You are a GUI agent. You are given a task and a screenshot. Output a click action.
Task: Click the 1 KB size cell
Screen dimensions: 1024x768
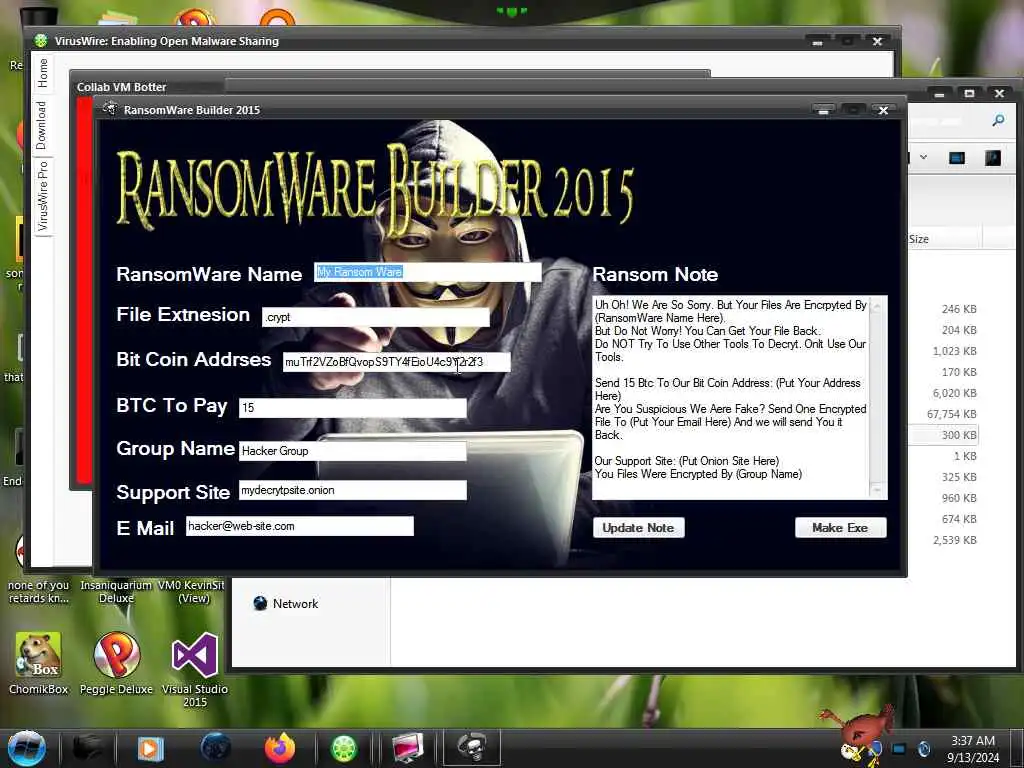tap(965, 456)
